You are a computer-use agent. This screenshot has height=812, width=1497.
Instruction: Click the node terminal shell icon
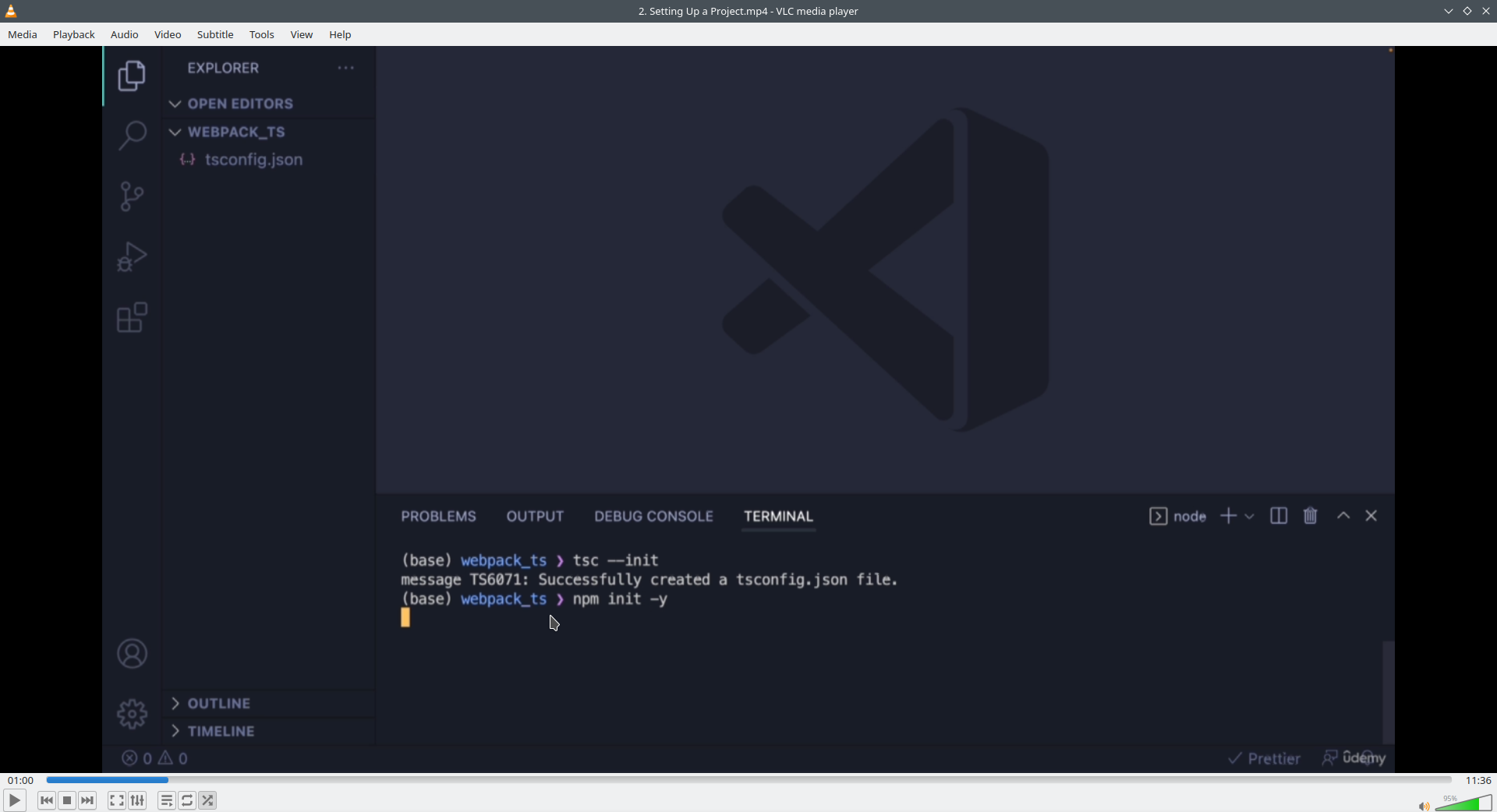(x=1158, y=516)
